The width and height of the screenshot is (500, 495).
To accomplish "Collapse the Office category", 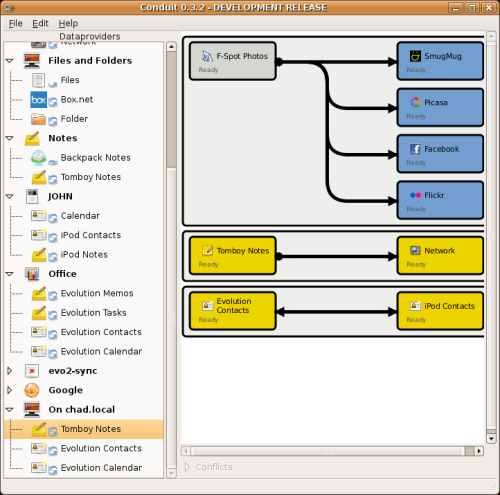I will (x=10, y=274).
